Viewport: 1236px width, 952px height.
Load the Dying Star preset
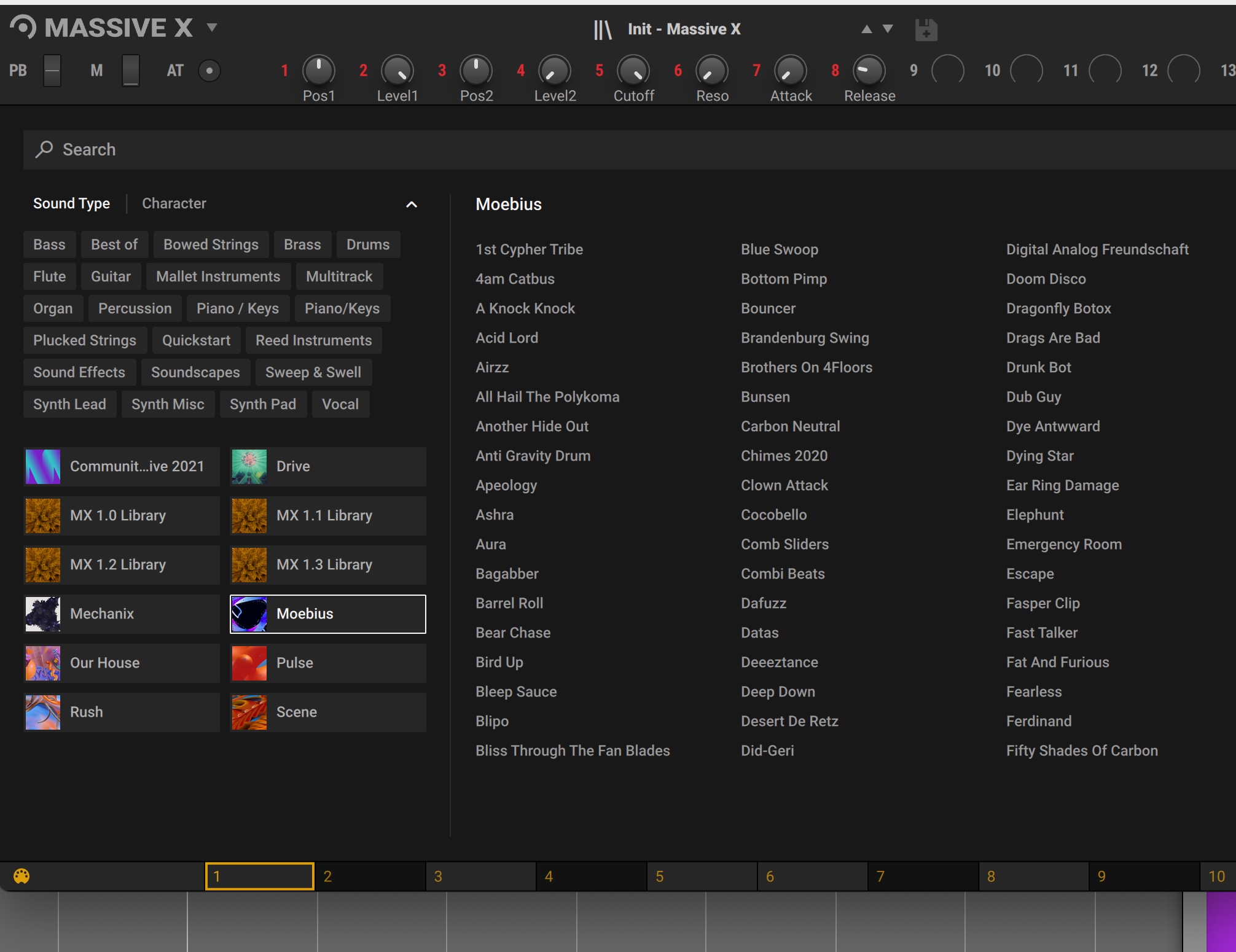click(1040, 456)
